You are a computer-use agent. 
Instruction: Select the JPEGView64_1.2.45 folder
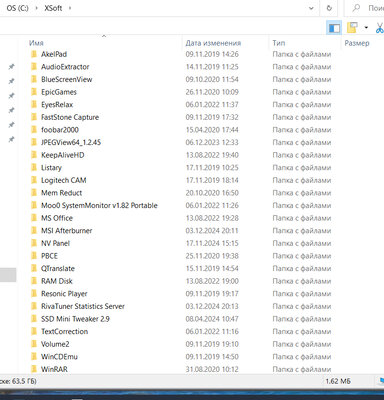pos(71,142)
